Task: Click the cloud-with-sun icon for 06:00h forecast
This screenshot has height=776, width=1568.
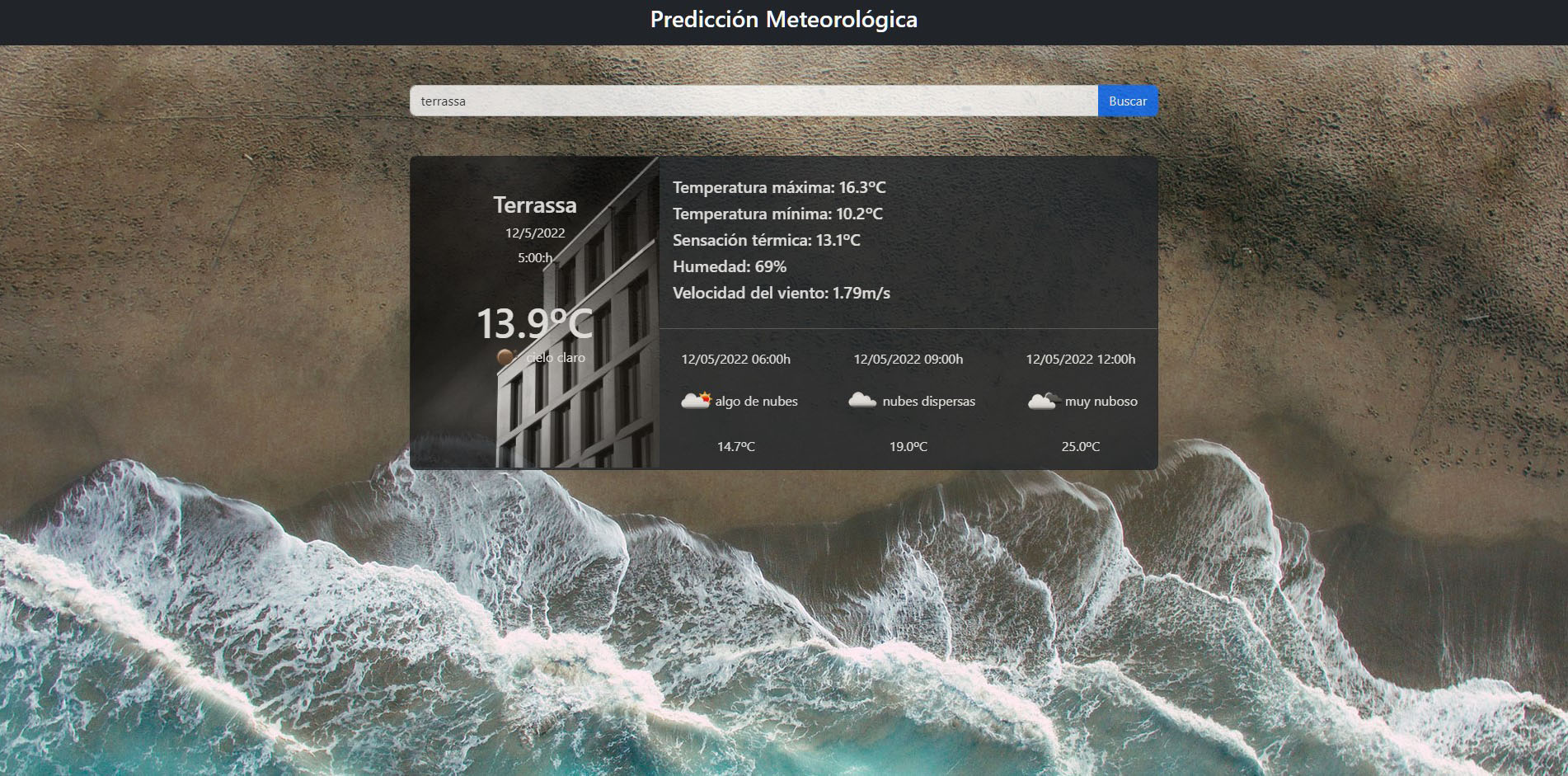Action: point(695,401)
